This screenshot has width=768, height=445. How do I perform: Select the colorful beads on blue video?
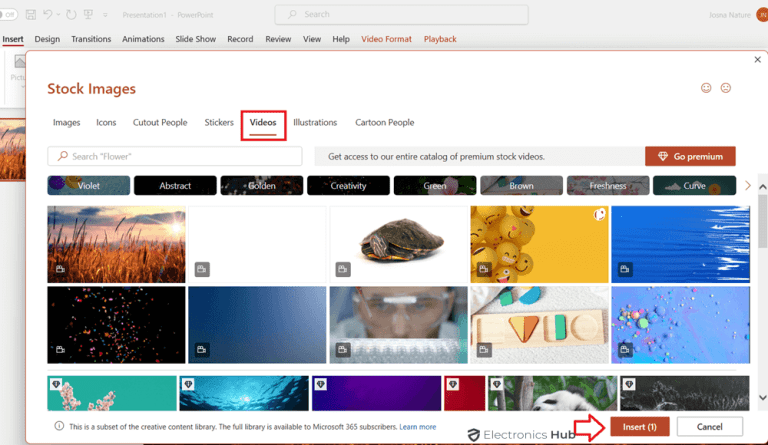click(x=680, y=325)
